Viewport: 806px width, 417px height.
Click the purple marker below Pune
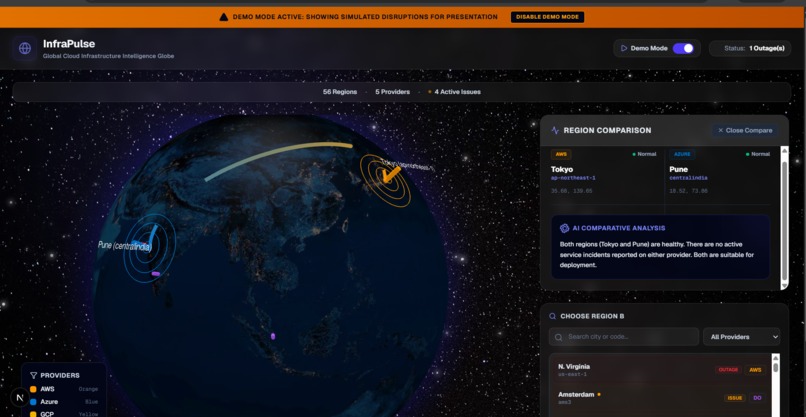156,274
